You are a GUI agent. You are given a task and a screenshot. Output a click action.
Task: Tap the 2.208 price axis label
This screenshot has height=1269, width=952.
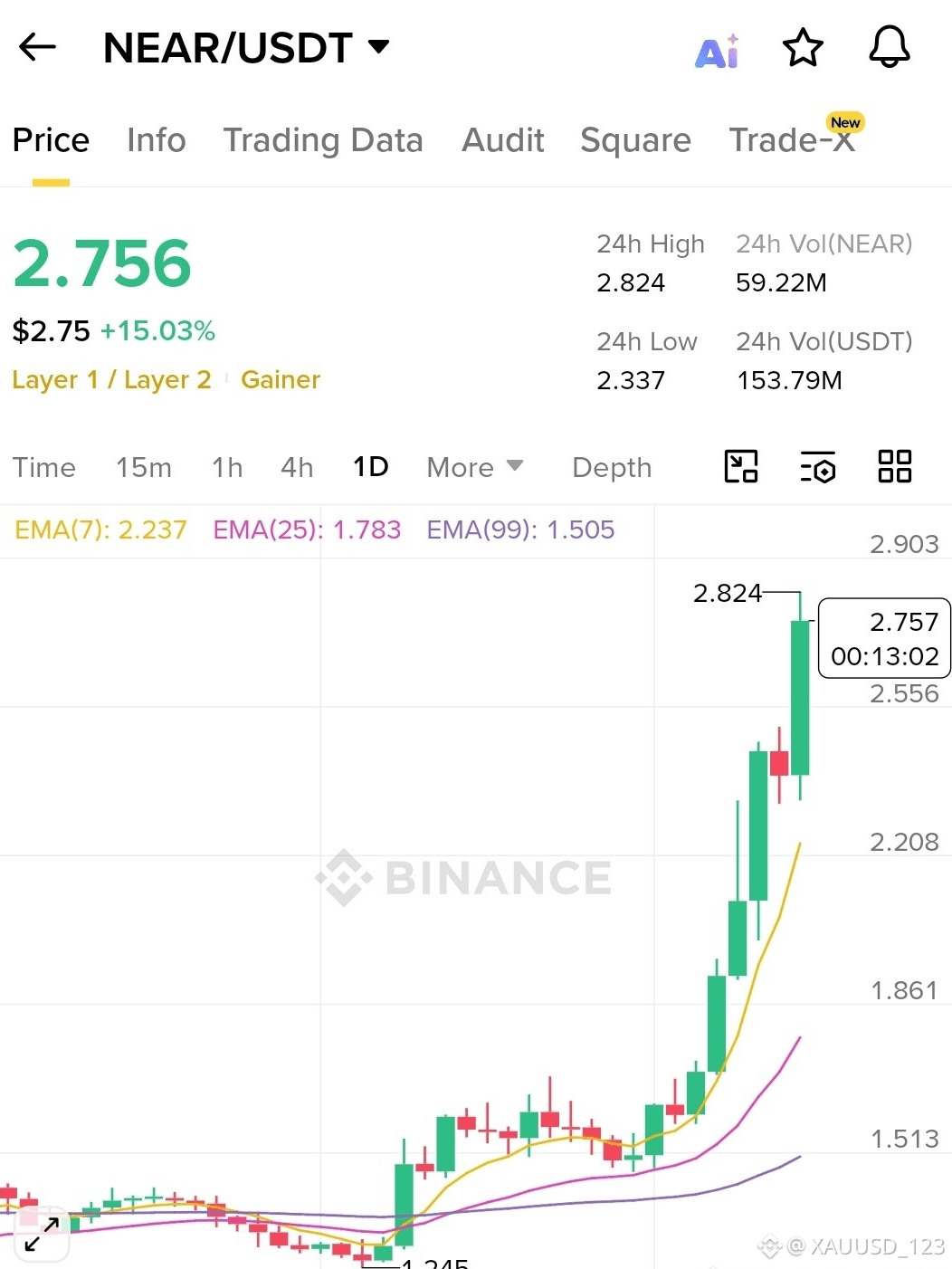coord(904,842)
